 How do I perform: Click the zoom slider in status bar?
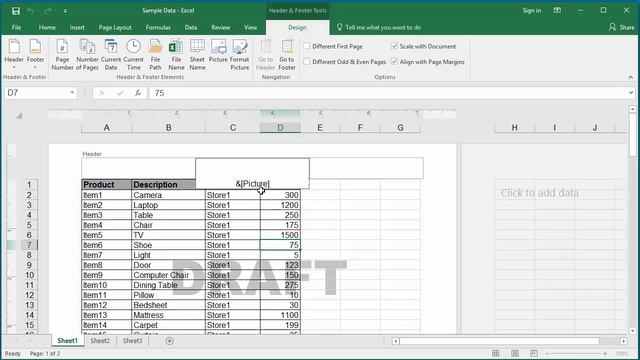point(576,353)
